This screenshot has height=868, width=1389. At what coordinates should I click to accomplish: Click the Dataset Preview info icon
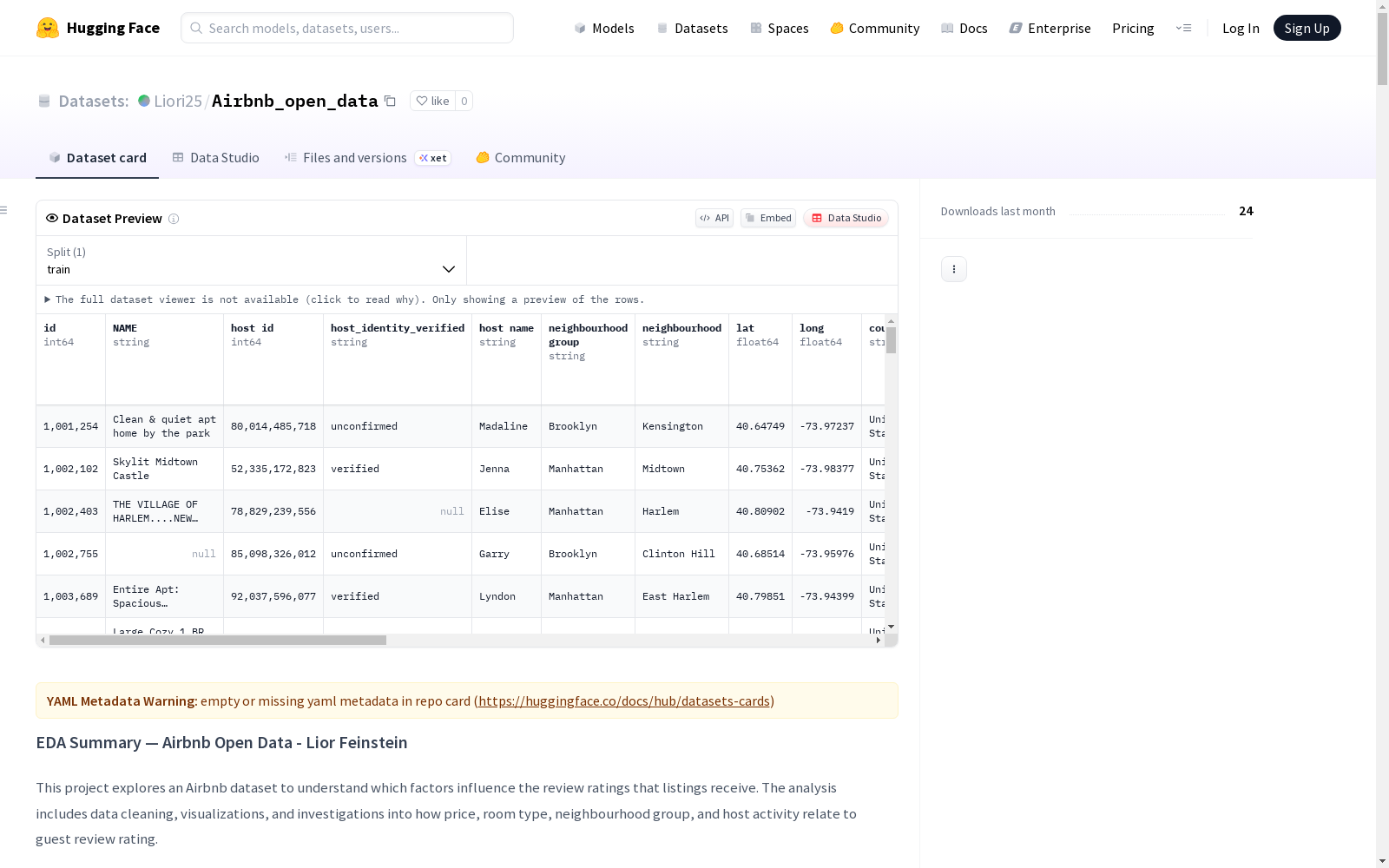[174, 219]
